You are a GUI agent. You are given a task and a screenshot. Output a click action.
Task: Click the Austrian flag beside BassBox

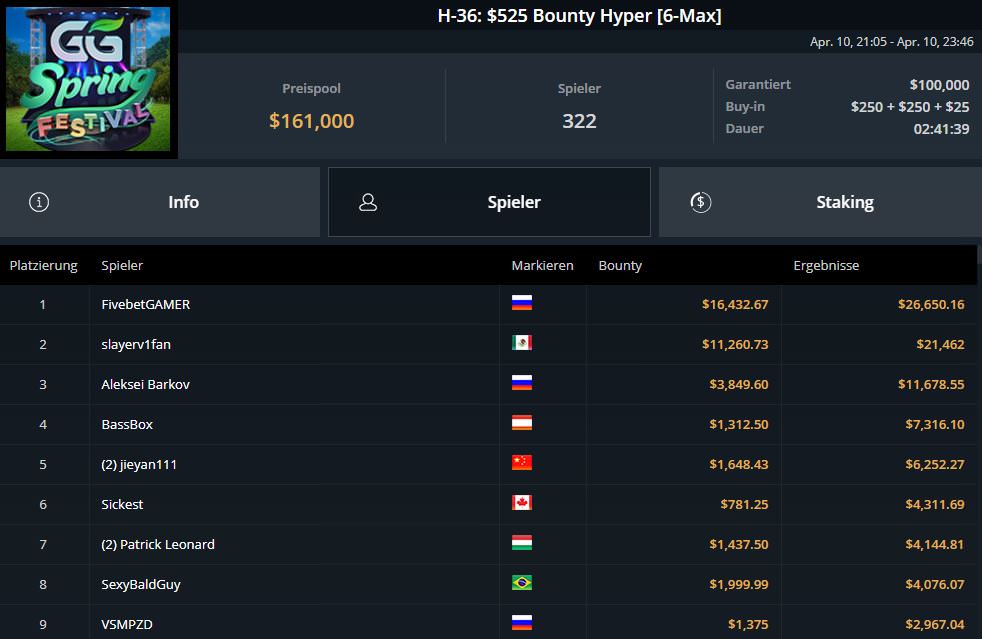(x=521, y=424)
